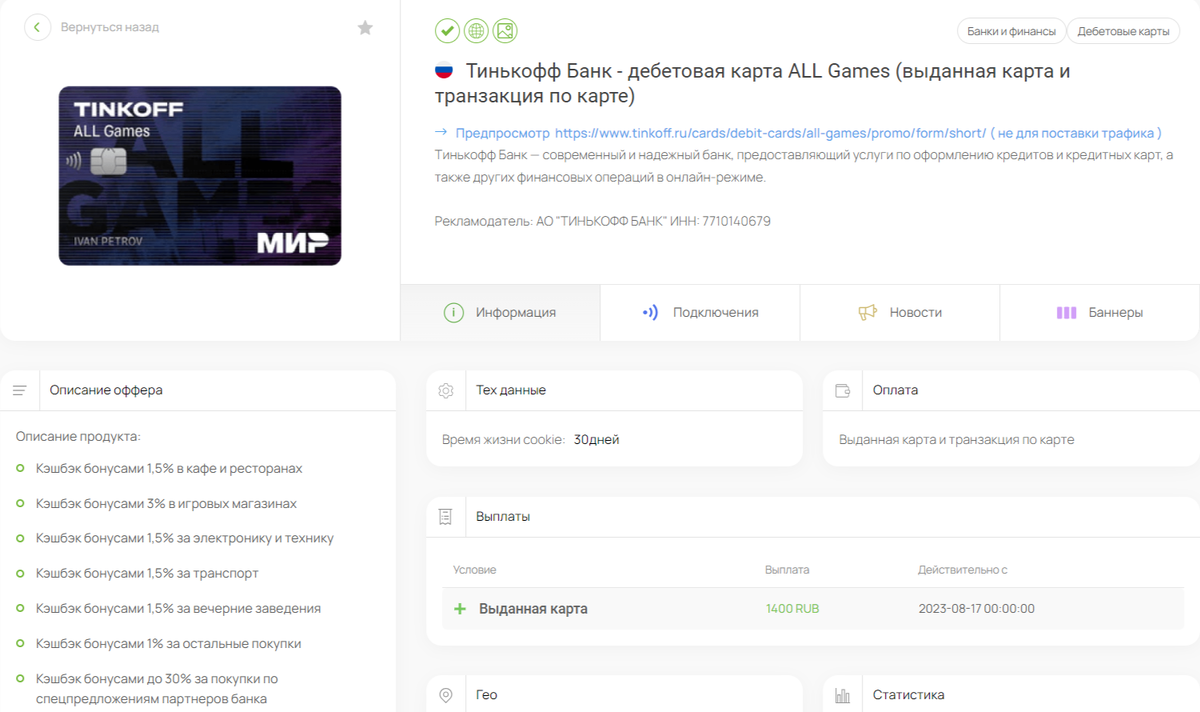
Task: Click the purple bars icon in Баннеры tab
Action: 1066,312
